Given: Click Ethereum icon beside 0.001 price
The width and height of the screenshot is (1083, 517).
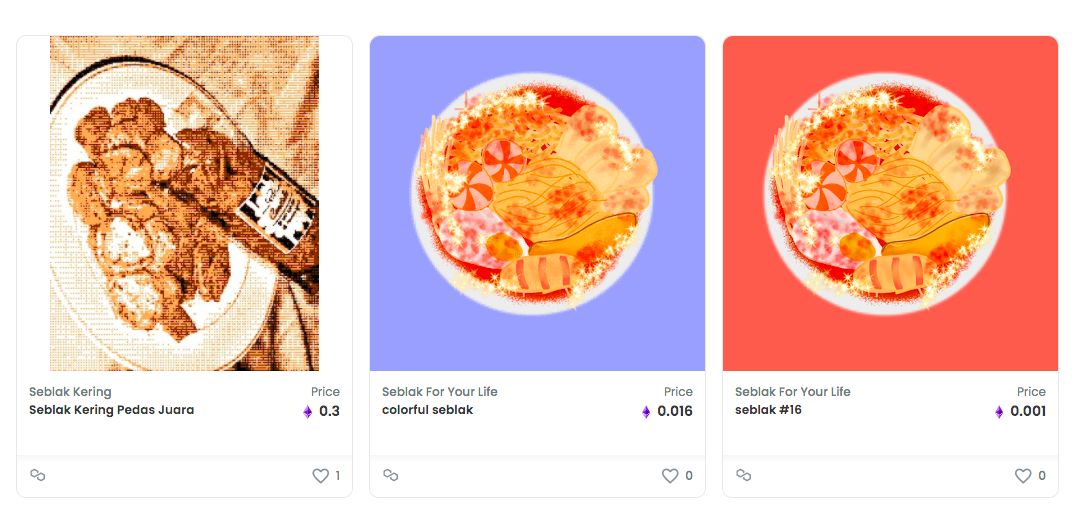Looking at the screenshot, I should [999, 412].
